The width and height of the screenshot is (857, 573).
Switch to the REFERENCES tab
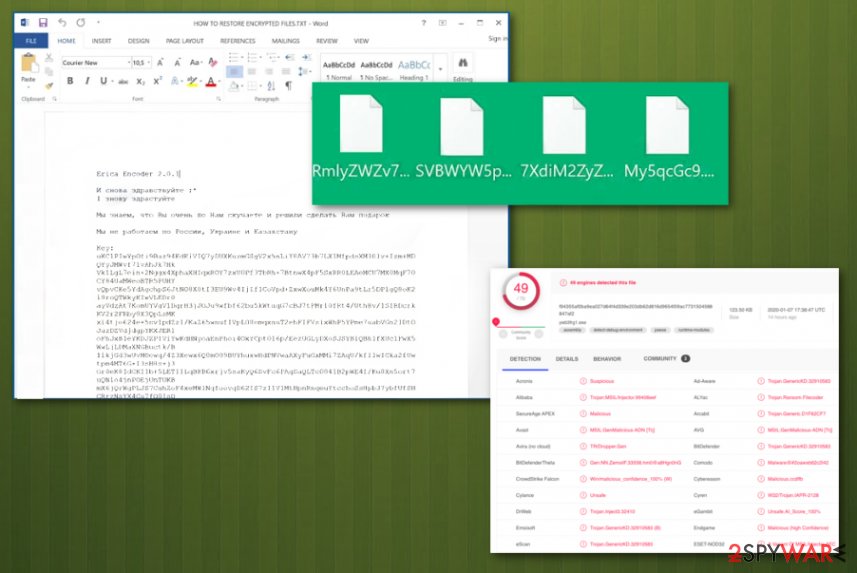tap(238, 41)
